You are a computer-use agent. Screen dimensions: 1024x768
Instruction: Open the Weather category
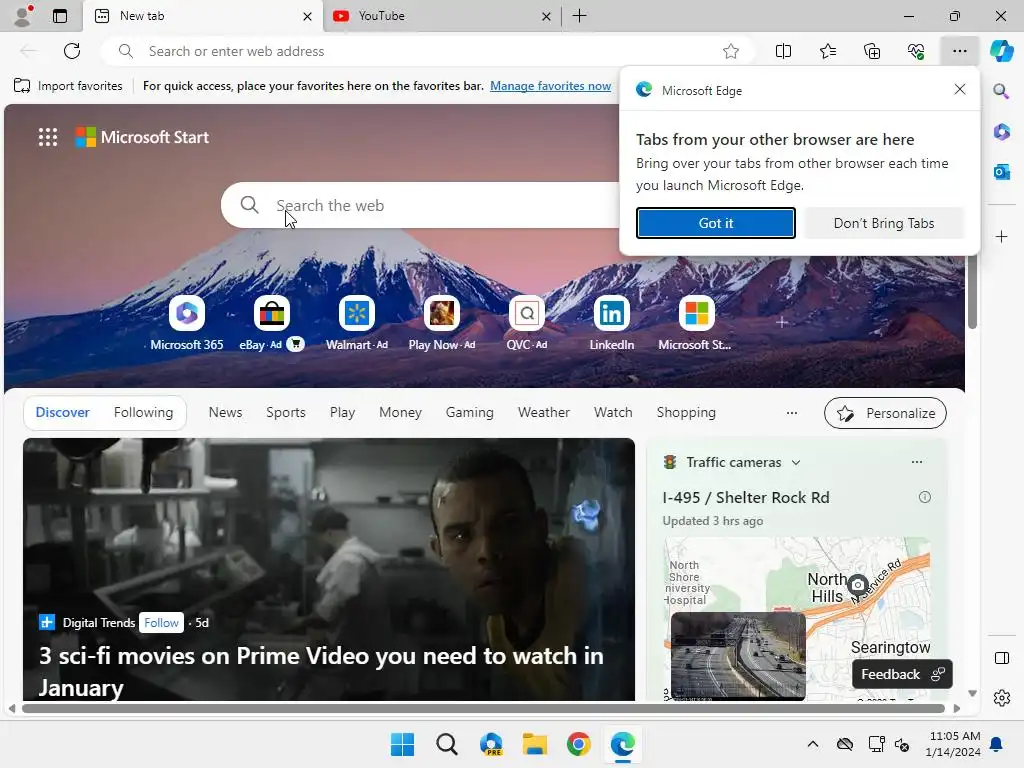pyautogui.click(x=543, y=412)
